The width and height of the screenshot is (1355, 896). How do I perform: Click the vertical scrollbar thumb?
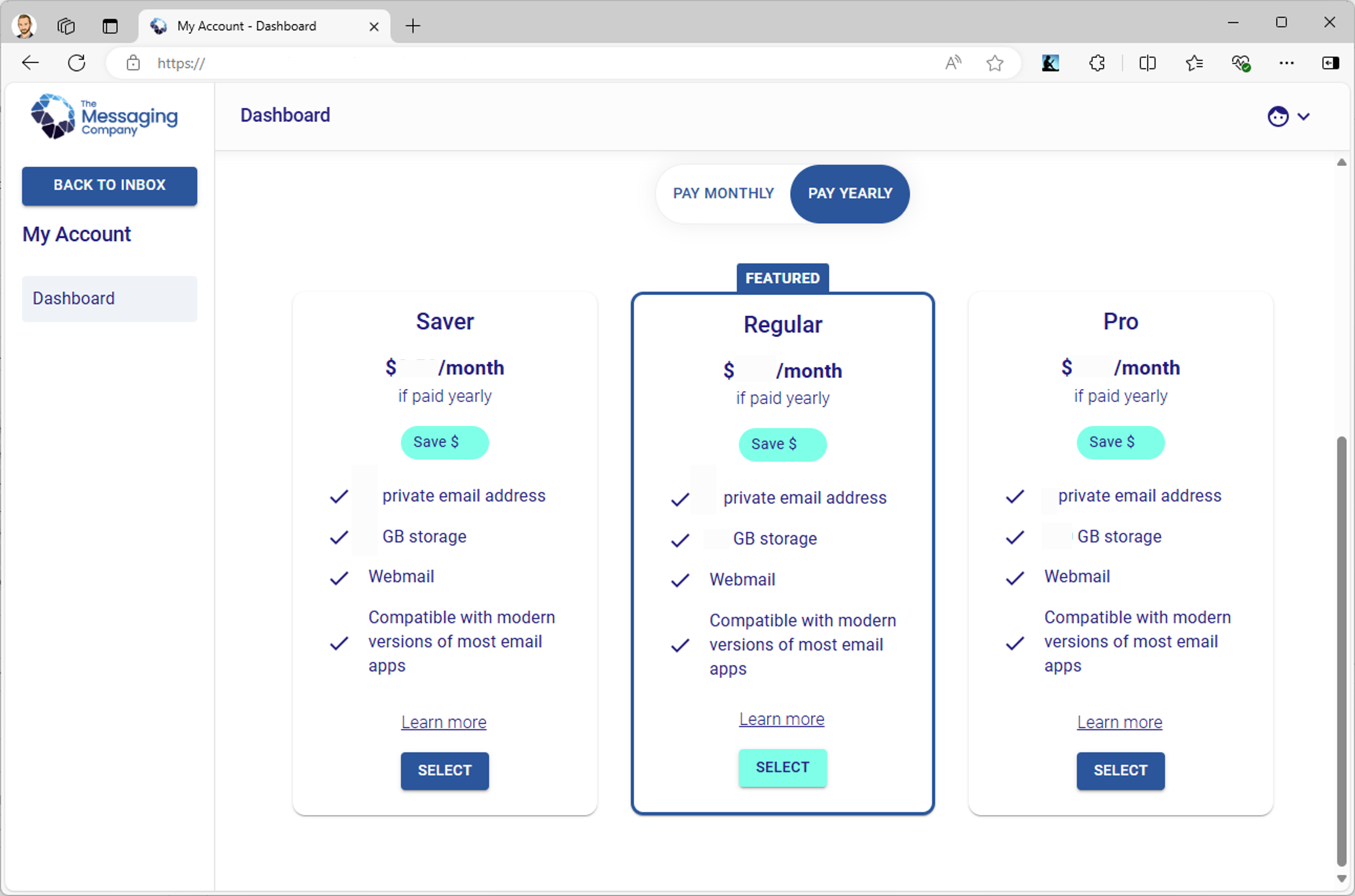click(x=1341, y=651)
